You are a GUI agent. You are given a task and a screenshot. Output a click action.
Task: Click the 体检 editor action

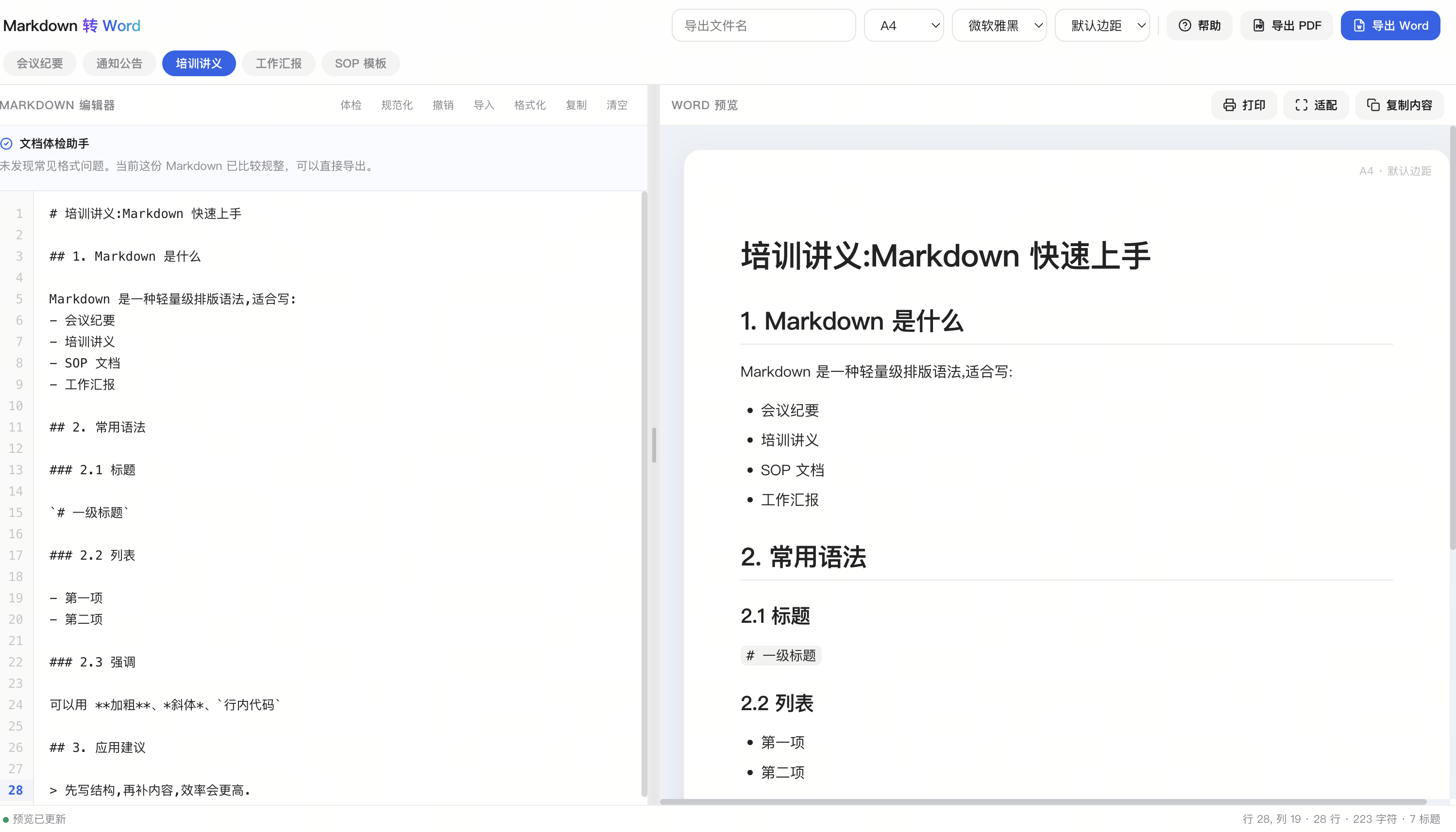[x=351, y=105]
